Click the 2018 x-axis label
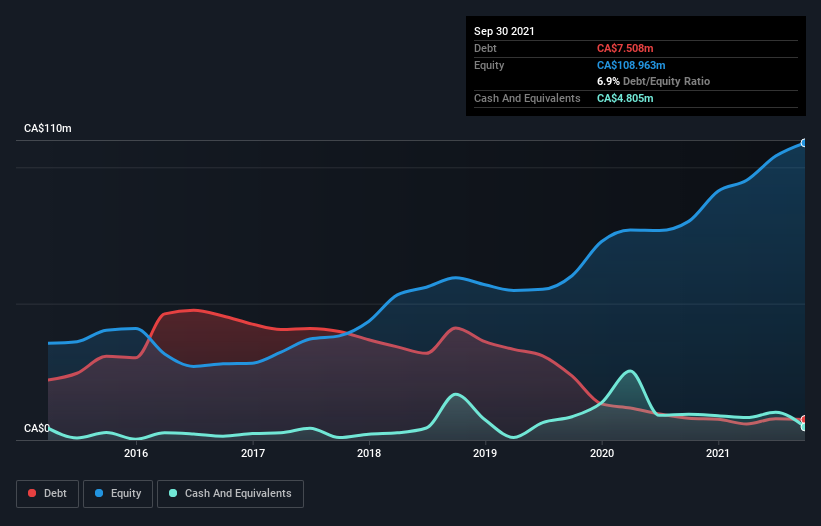The width and height of the screenshot is (821, 526). click(x=369, y=453)
